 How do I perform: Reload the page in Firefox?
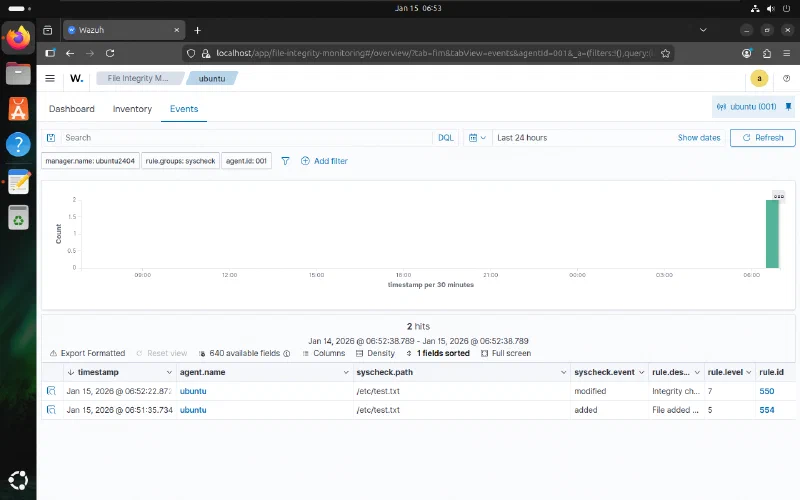(x=110, y=53)
